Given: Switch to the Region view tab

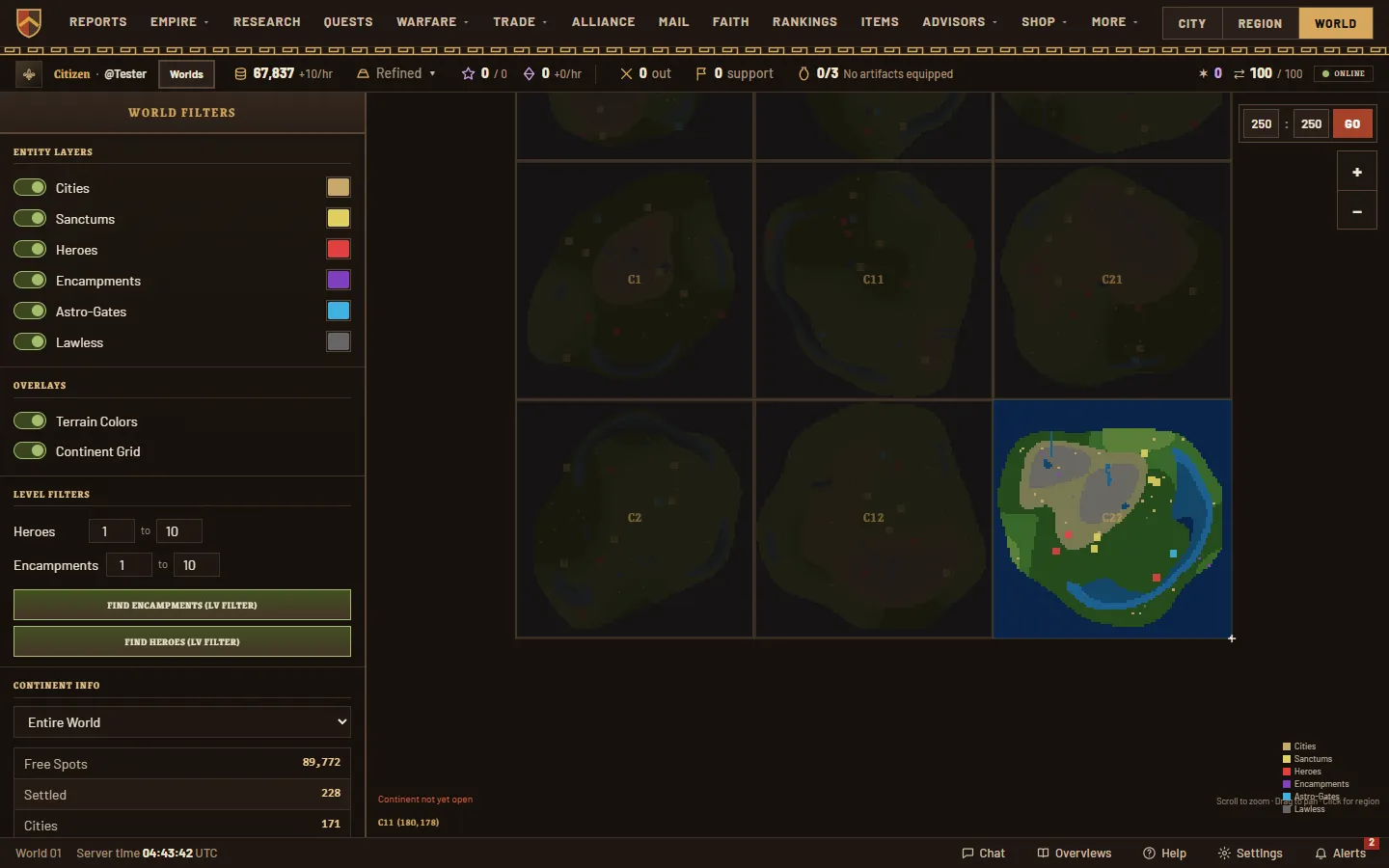Looking at the screenshot, I should point(1261,23).
